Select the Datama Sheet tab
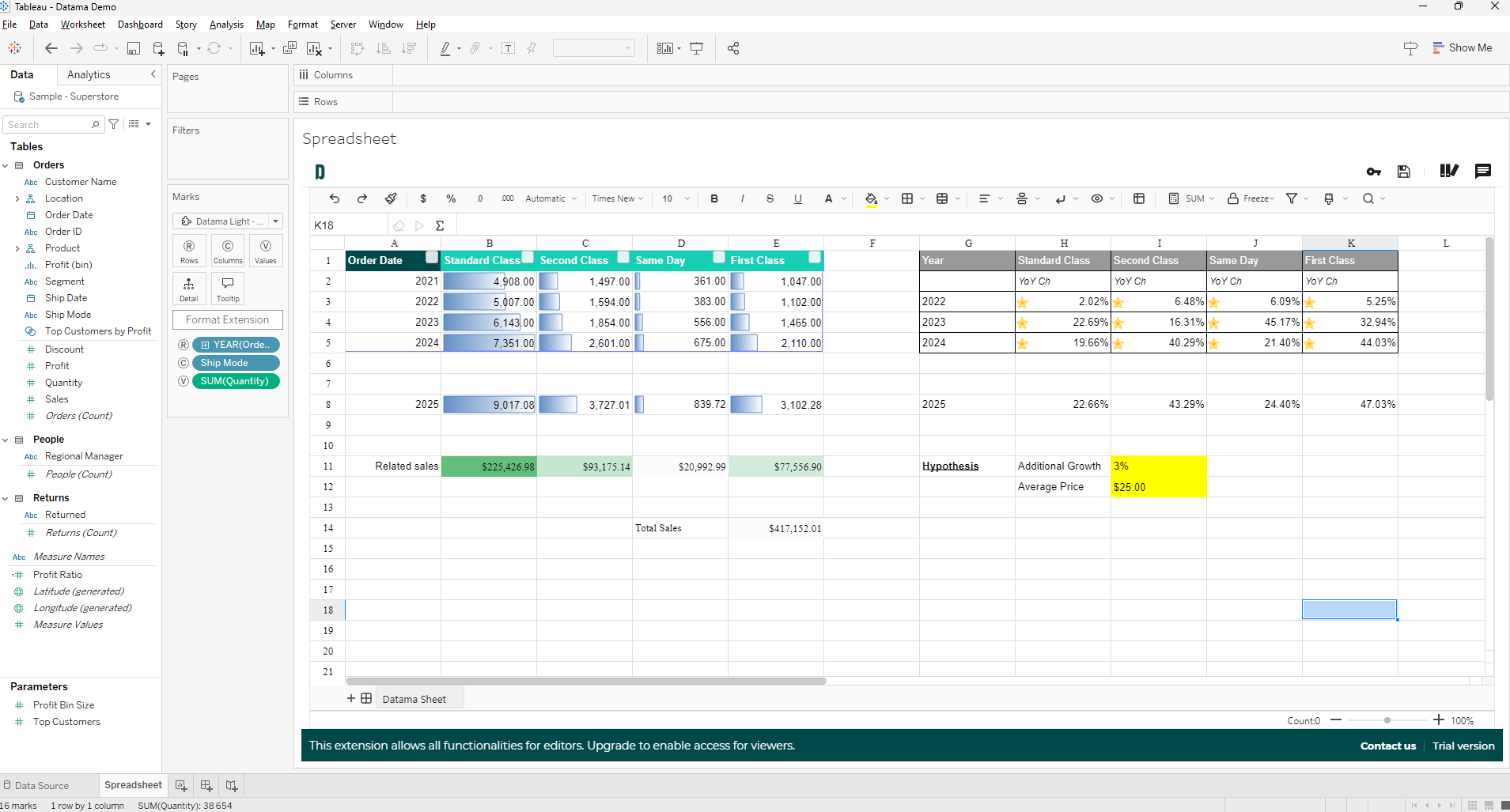Image resolution: width=1510 pixels, height=812 pixels. click(414, 699)
